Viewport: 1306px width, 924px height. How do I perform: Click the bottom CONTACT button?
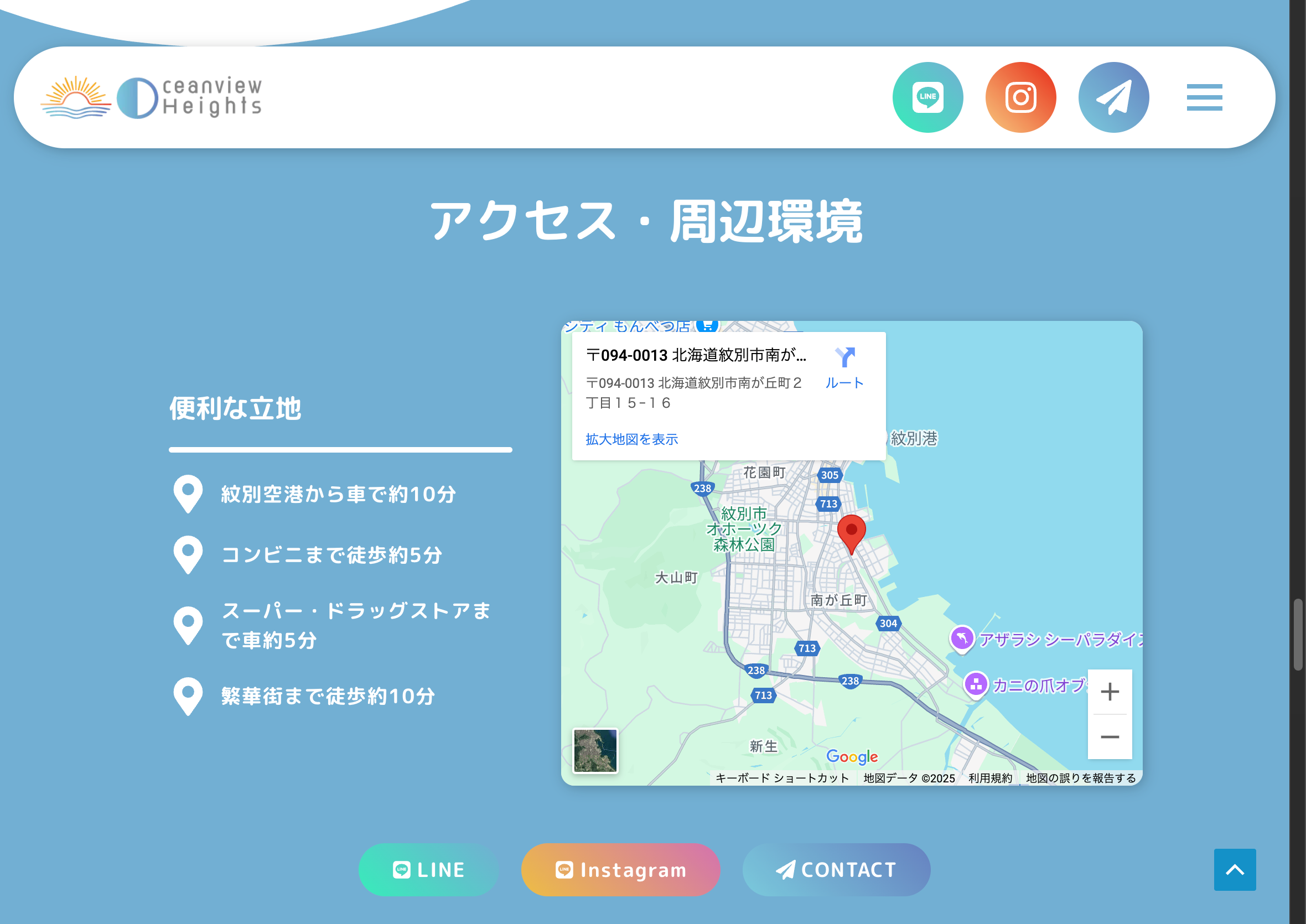click(836, 869)
